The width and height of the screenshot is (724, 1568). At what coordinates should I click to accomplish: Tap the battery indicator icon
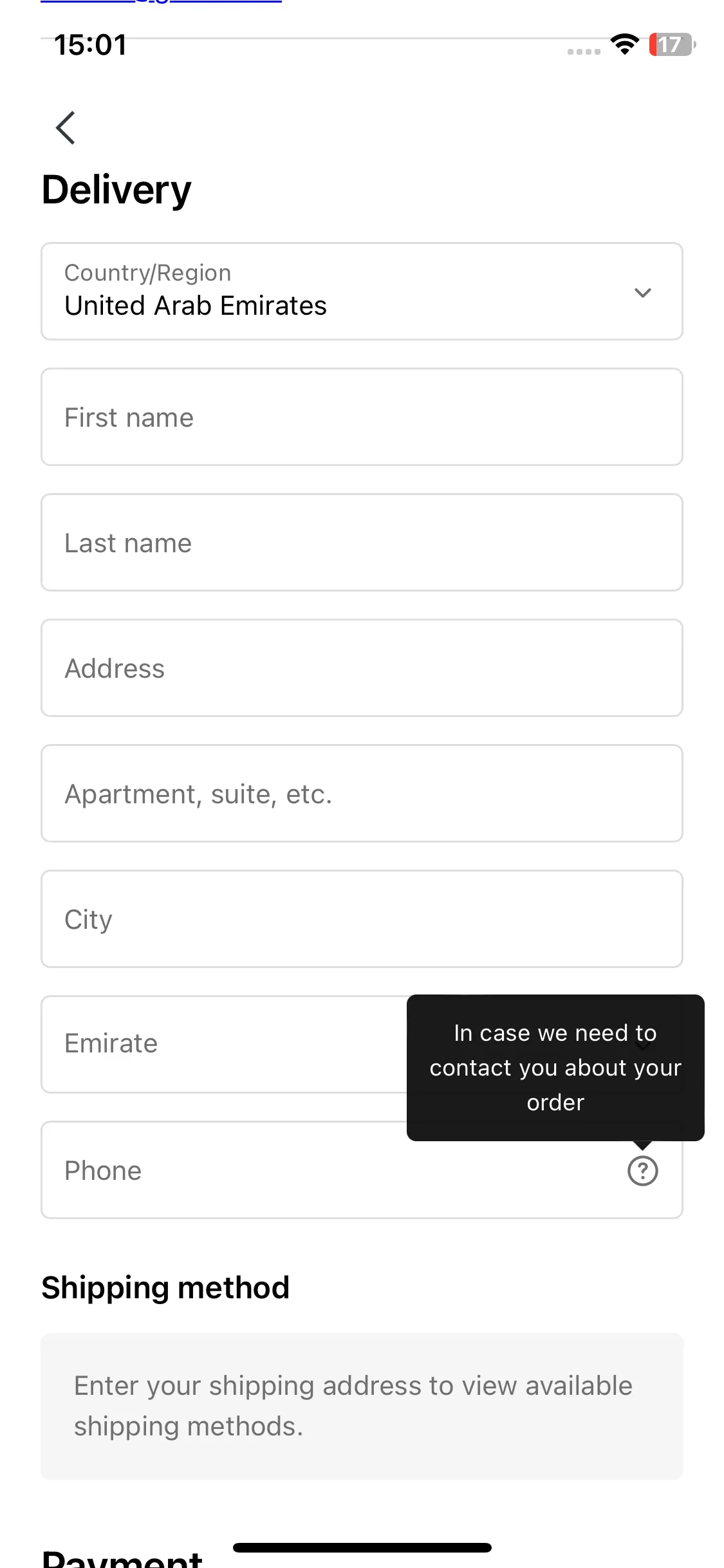[x=672, y=44]
